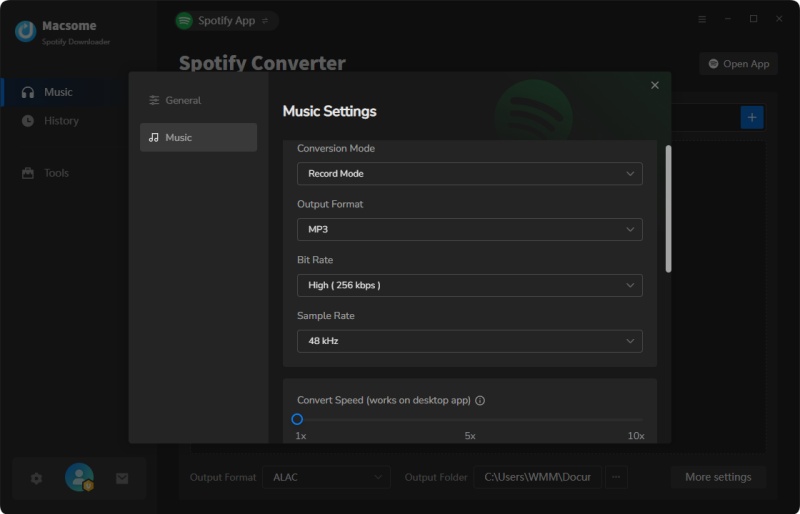Click the Convert Speed slider handle

coord(297,419)
